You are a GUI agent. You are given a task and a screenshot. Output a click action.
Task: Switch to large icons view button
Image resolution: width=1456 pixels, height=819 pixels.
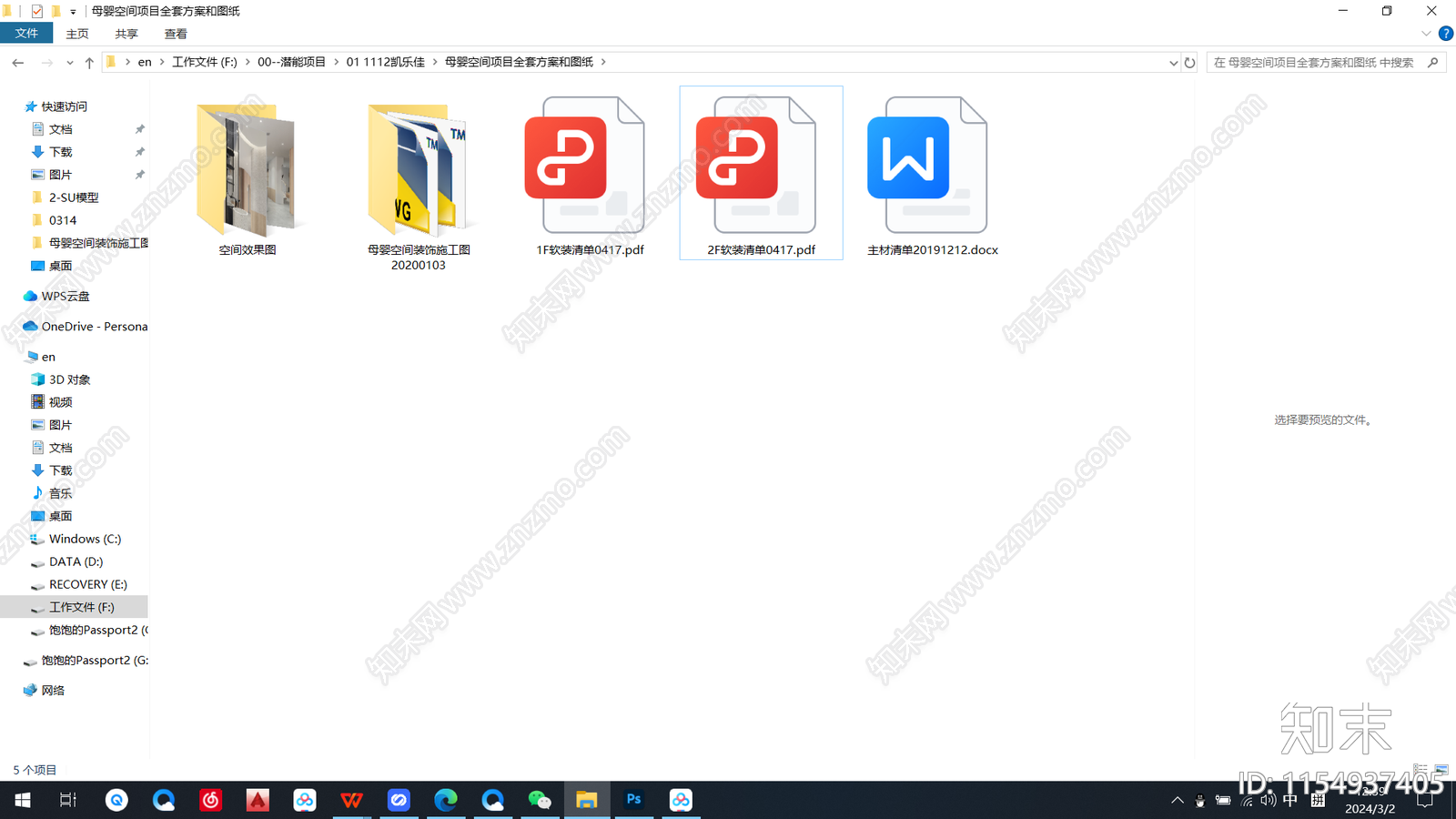click(1441, 770)
